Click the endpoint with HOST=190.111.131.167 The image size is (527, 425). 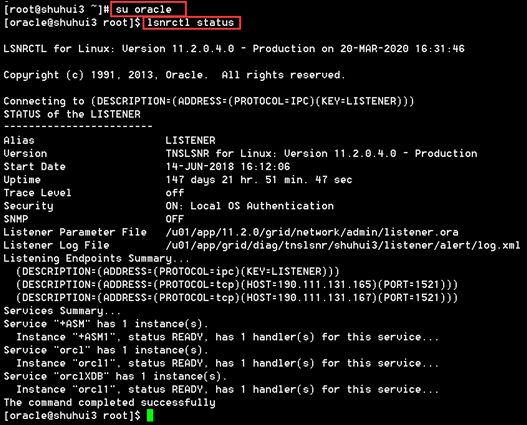click(237, 298)
